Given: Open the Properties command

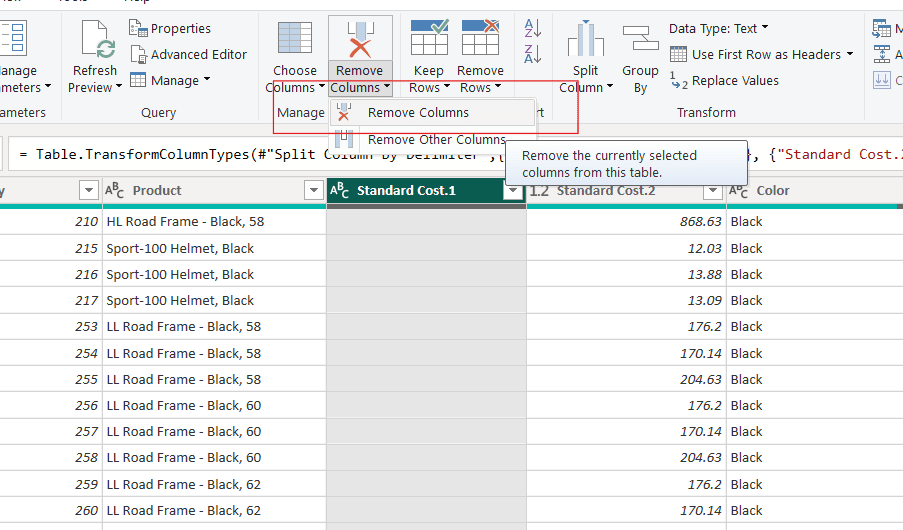Looking at the screenshot, I should tap(170, 28).
